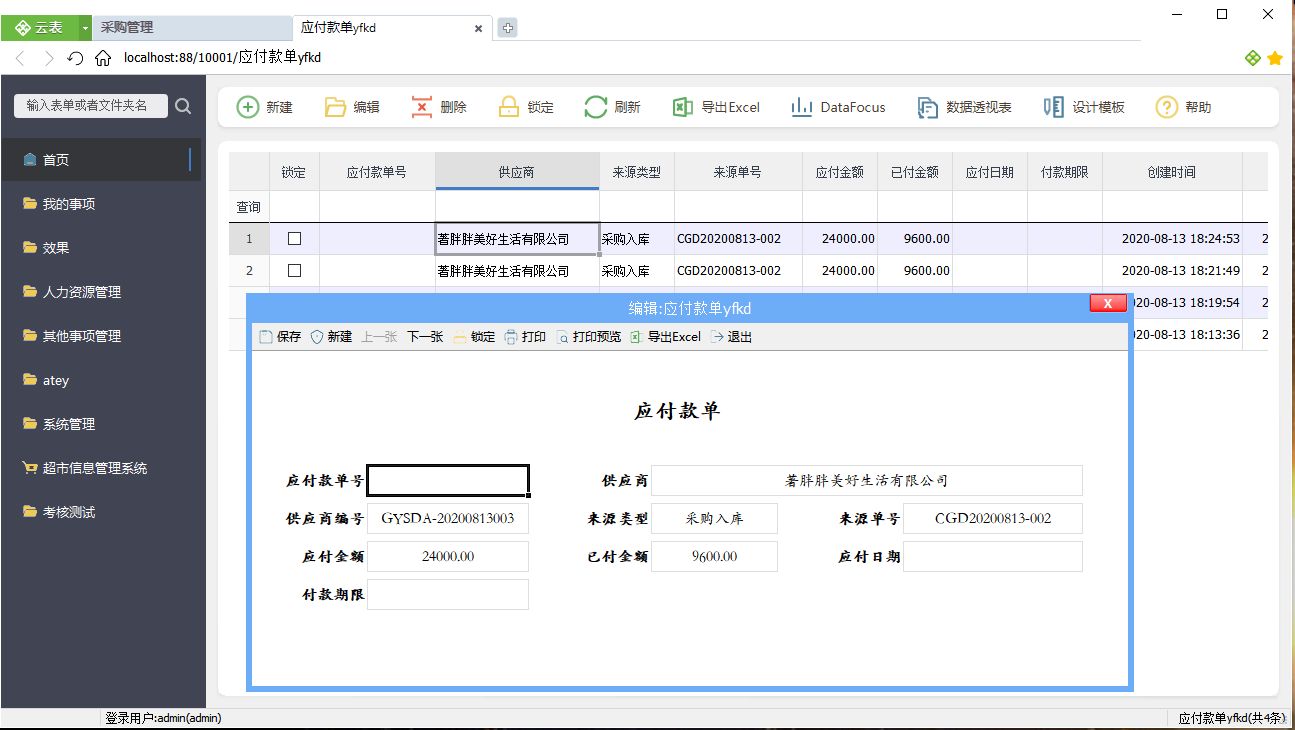This screenshot has height=730, width=1295.
Task: Click the 刷新 (Refresh) toolbar button
Action: coord(613,107)
